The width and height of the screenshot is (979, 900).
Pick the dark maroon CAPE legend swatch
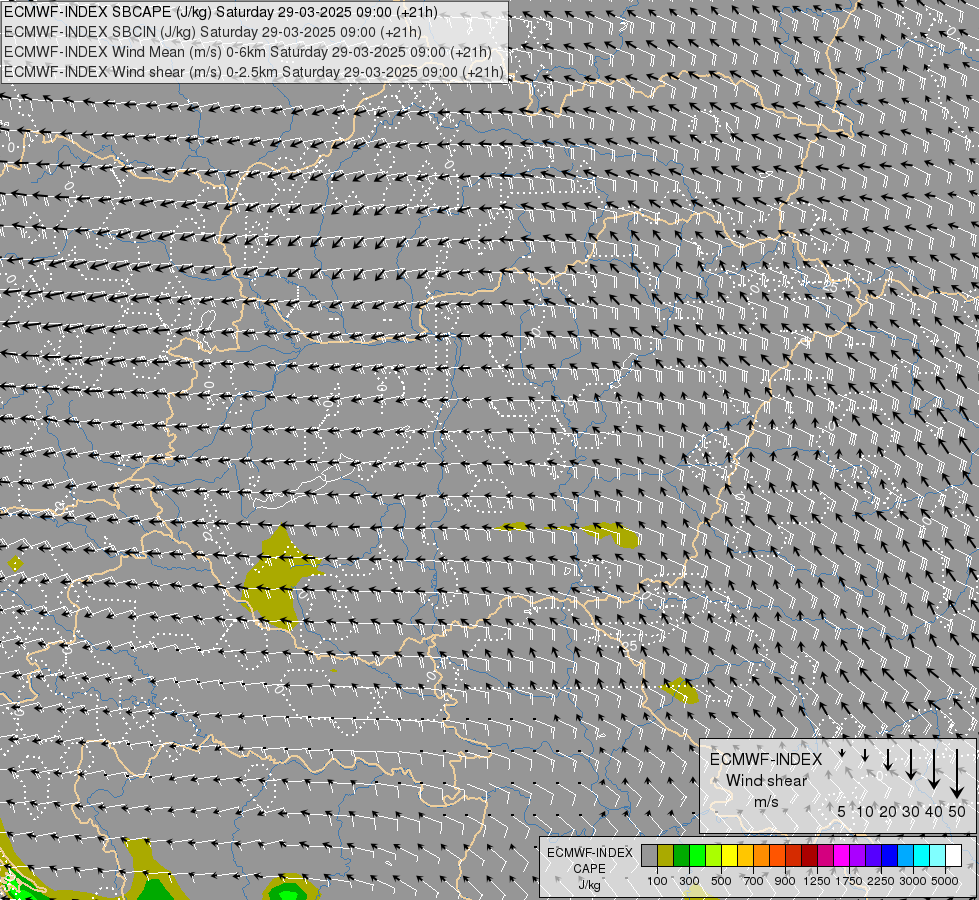pos(809,855)
